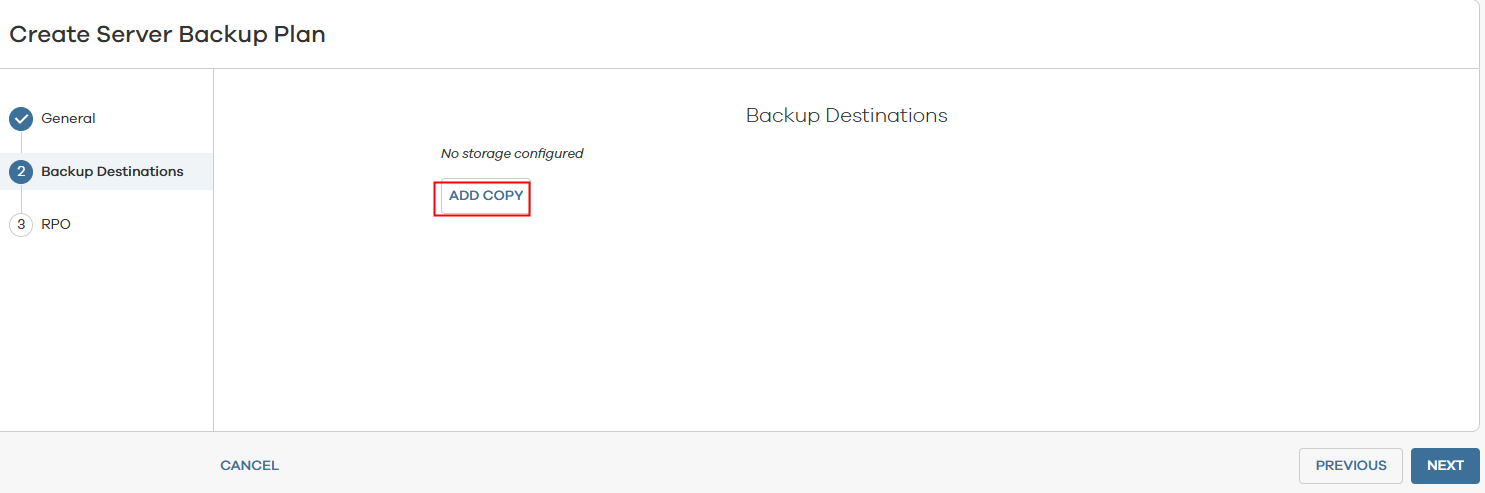Click the checkmark icon beside General

point(21,119)
